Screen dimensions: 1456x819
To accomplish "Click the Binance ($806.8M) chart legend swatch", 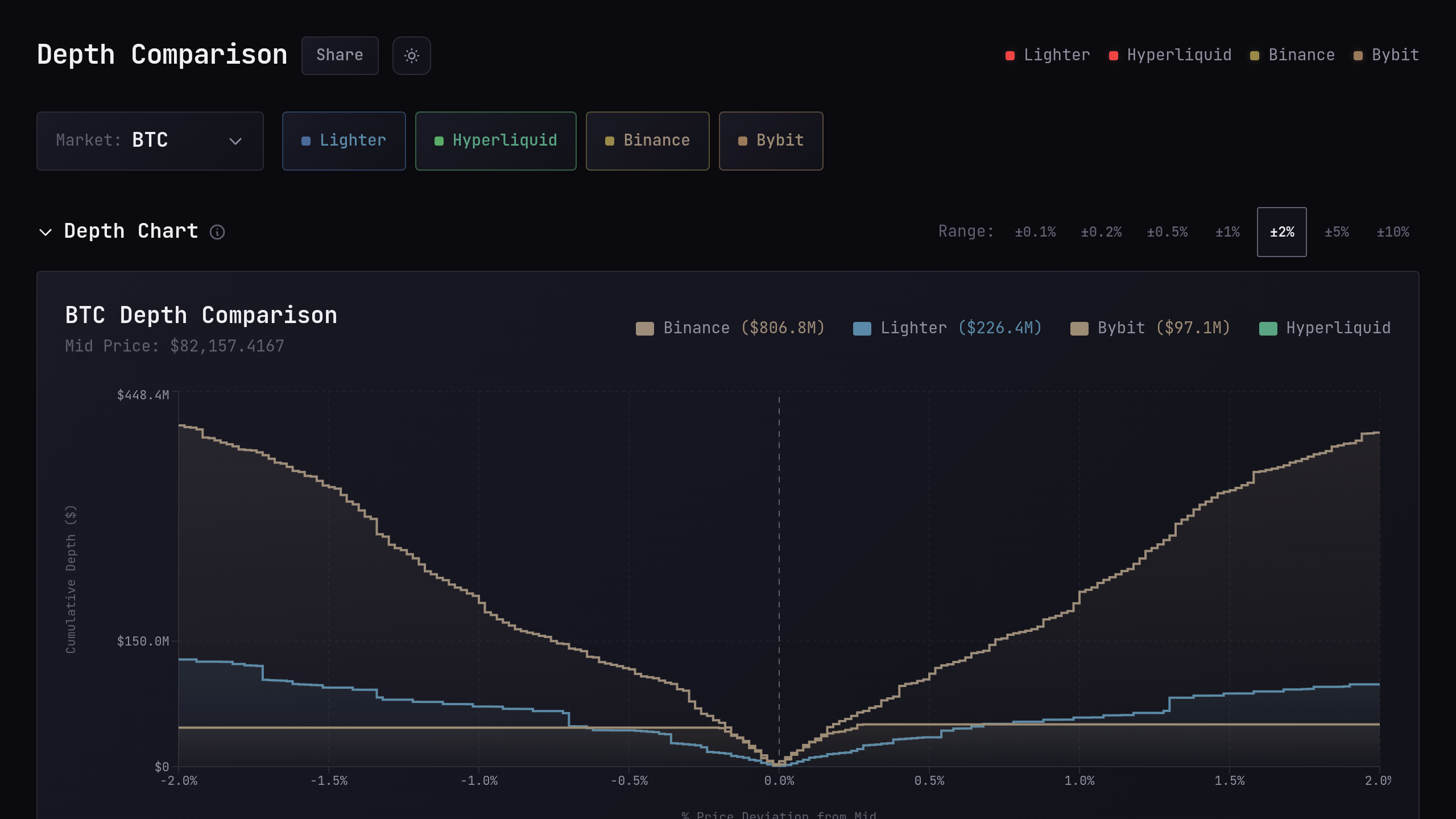I will [644, 329].
